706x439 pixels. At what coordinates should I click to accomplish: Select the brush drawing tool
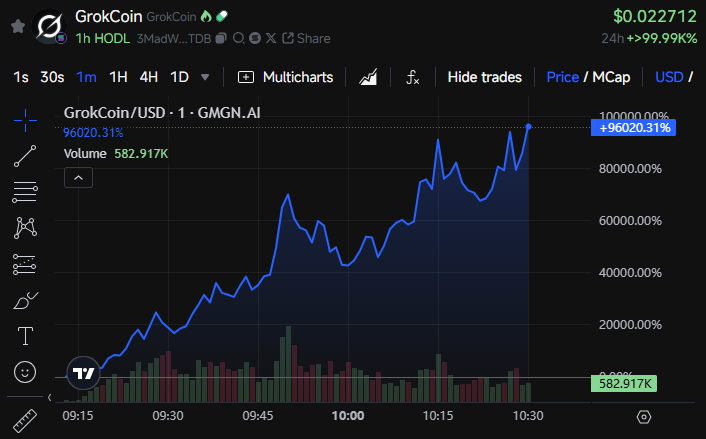pyautogui.click(x=26, y=299)
